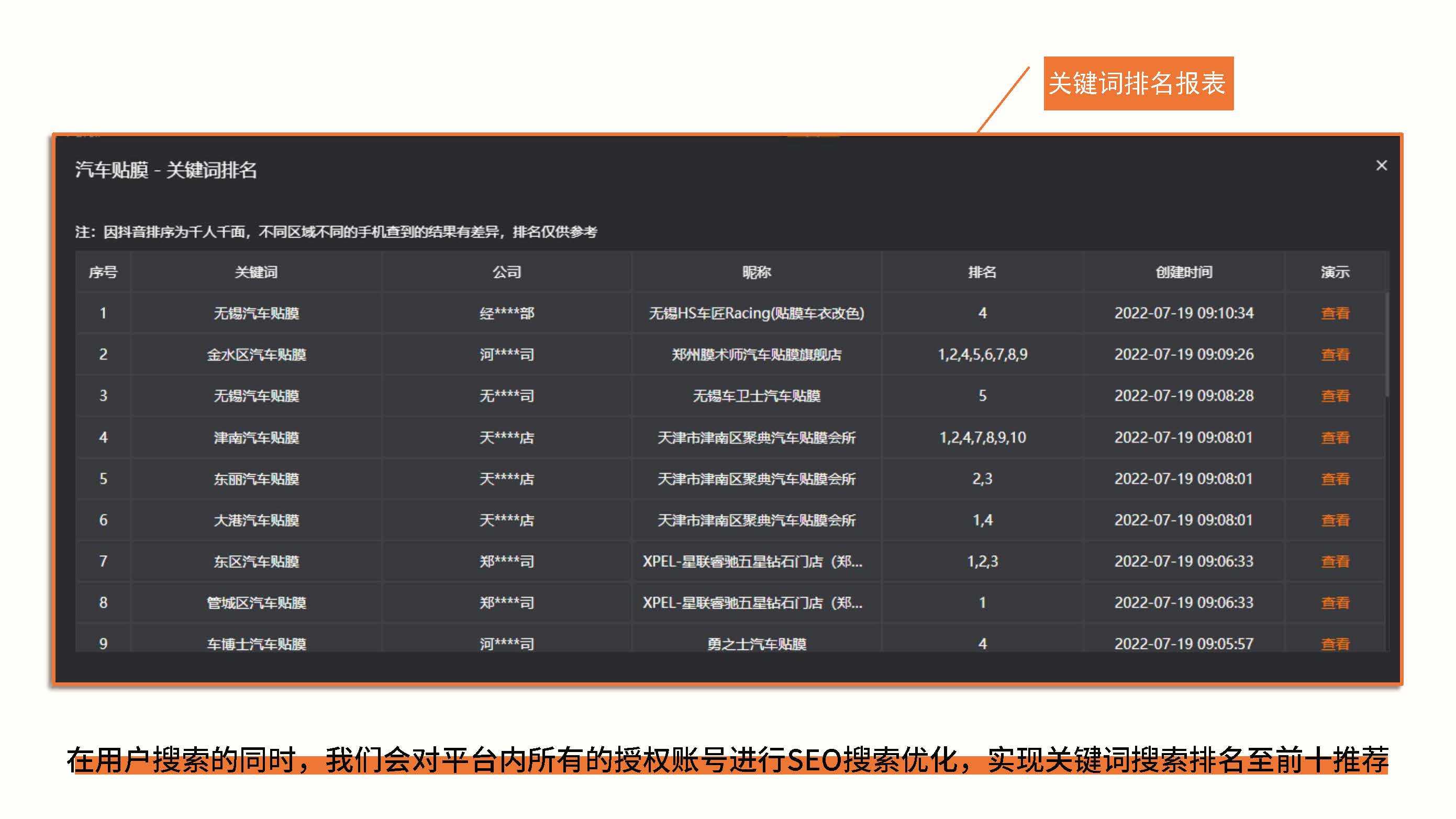Open 查看 link in row 3

pos(1335,396)
